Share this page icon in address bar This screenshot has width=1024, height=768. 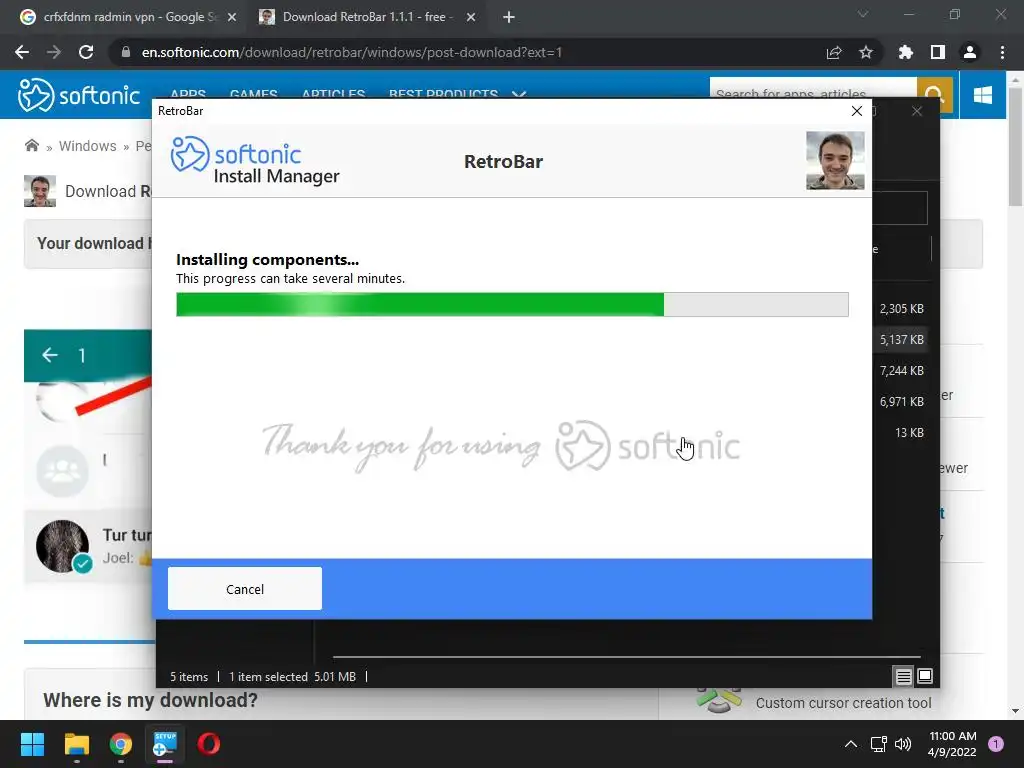coord(834,52)
